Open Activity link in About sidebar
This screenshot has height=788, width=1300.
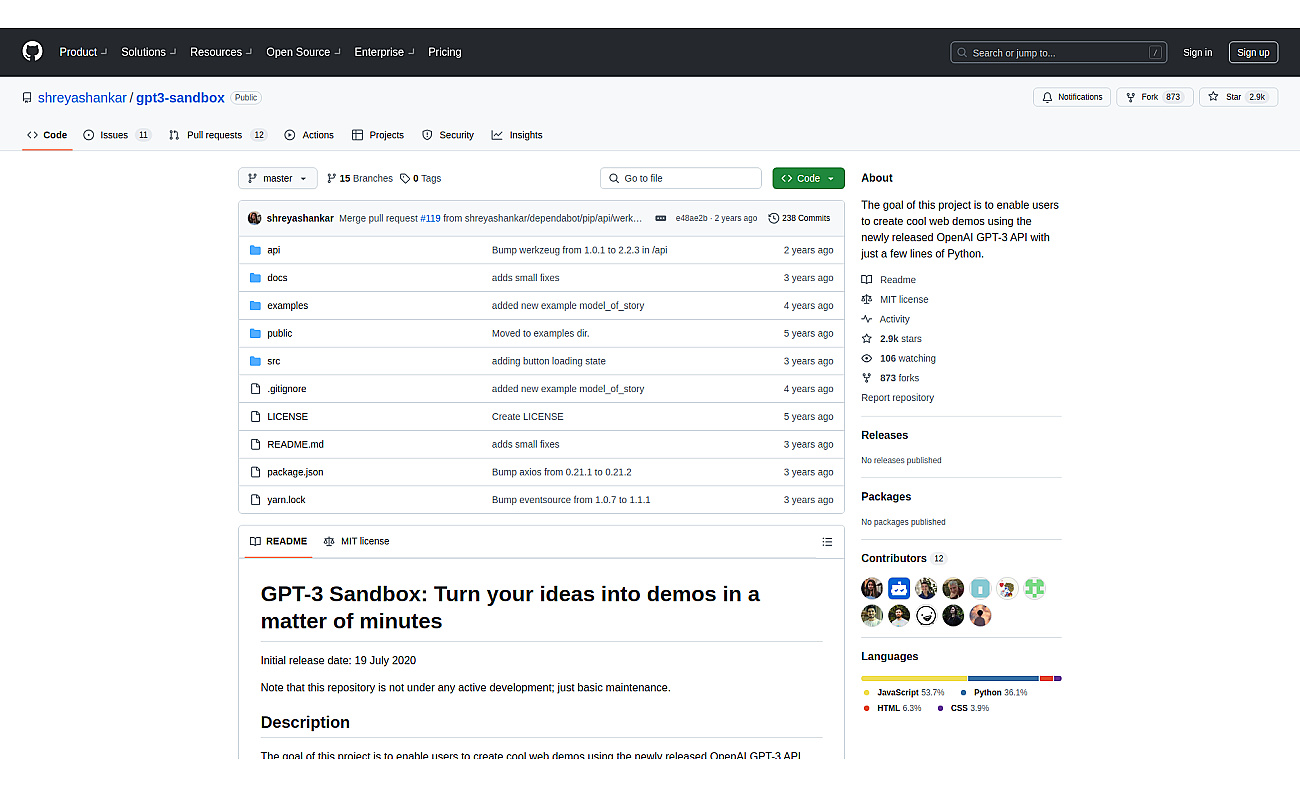(886, 319)
